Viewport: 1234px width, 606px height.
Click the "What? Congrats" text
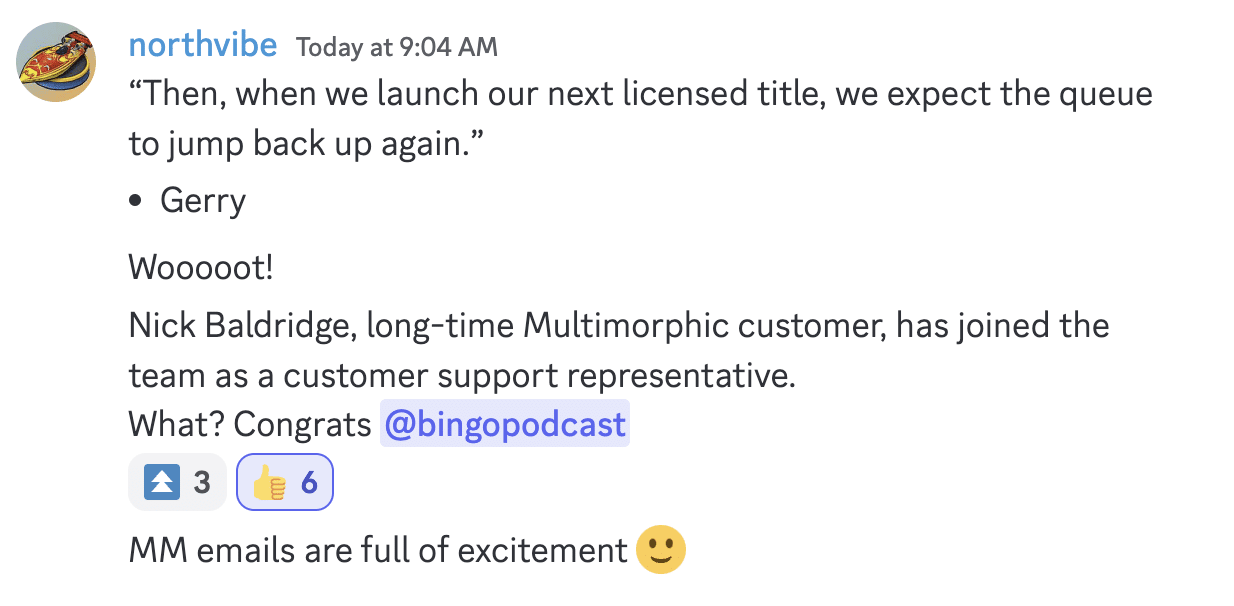(250, 425)
